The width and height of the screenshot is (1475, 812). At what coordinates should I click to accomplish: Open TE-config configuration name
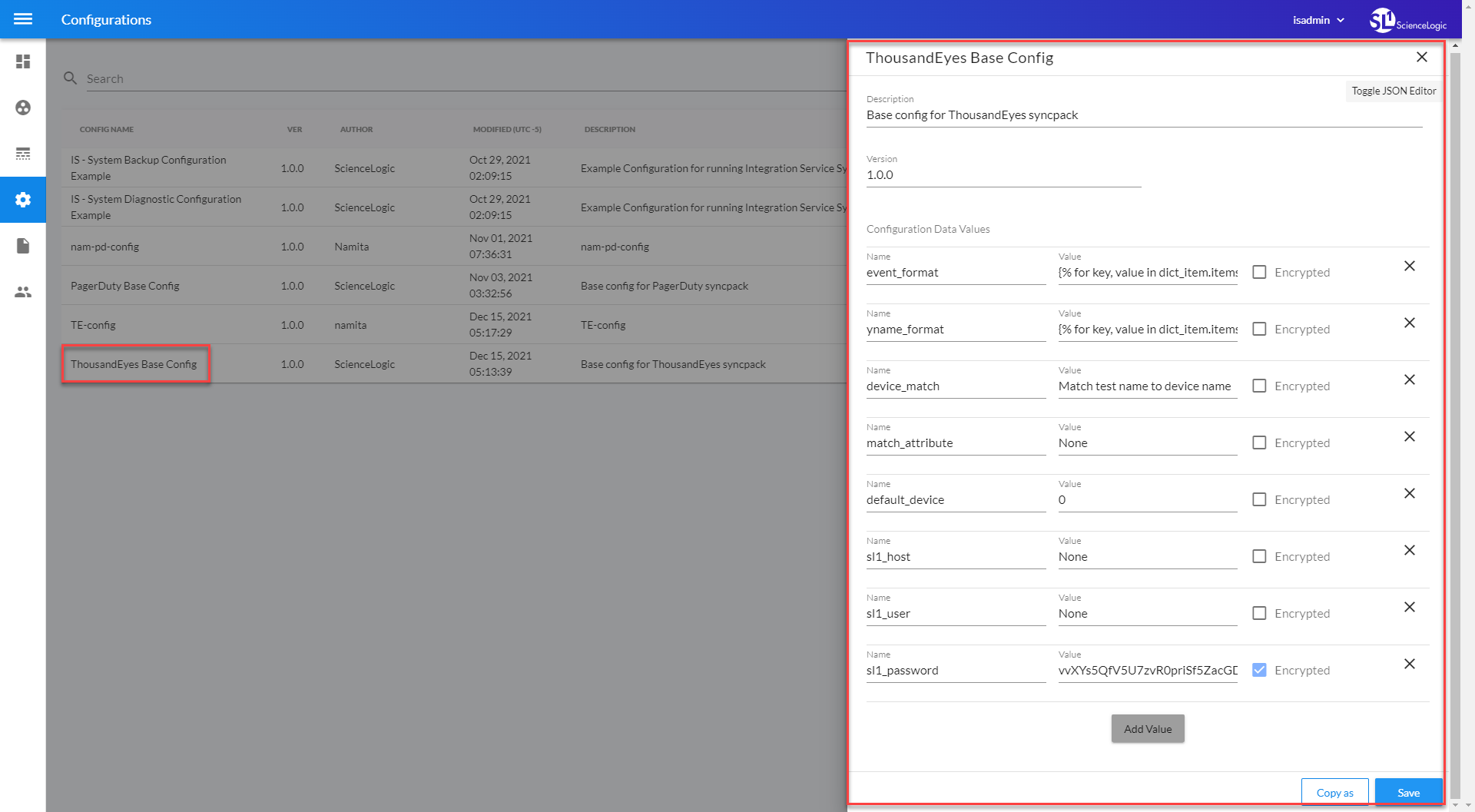[x=93, y=325]
